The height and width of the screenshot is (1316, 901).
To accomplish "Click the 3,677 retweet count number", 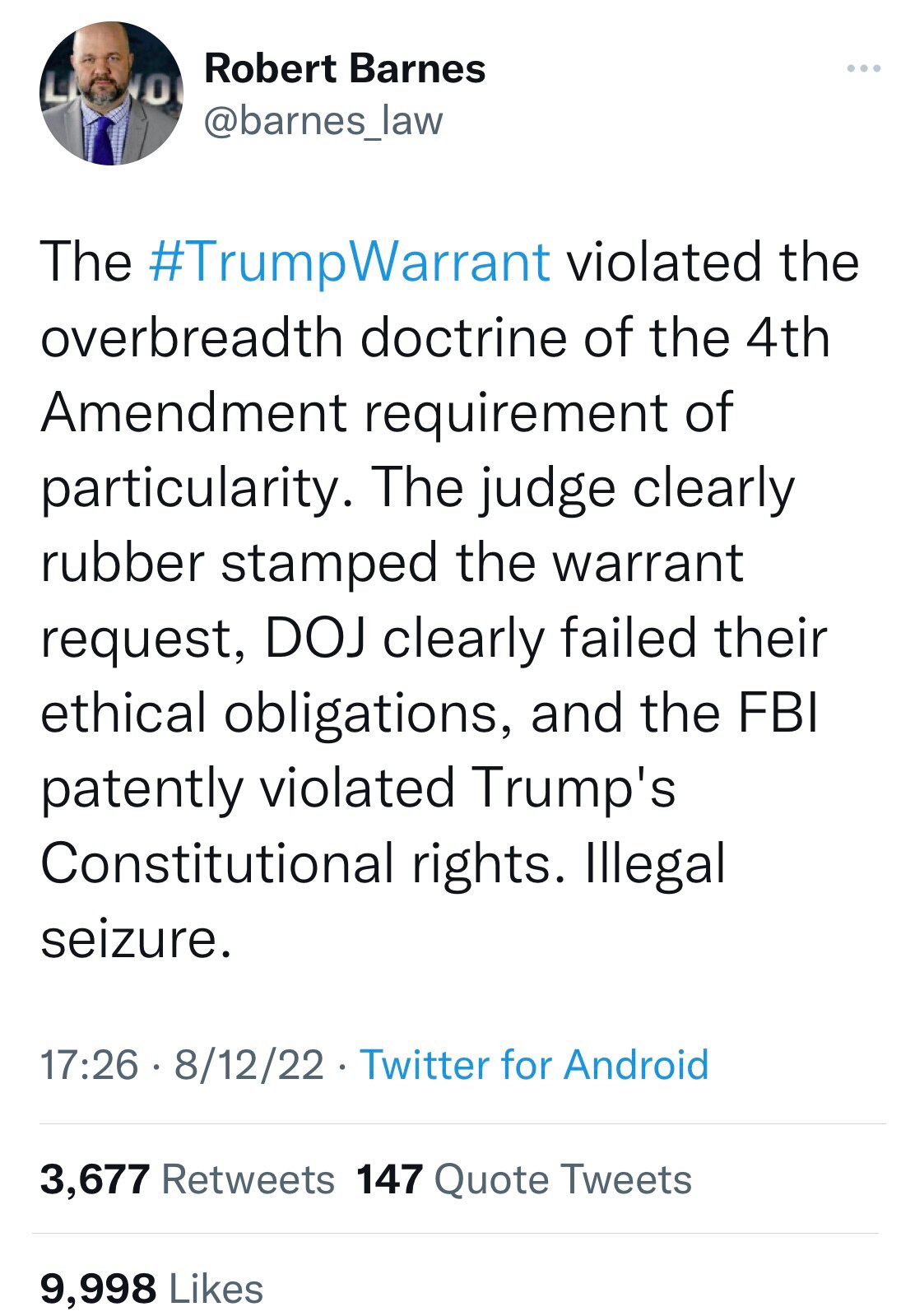I will coord(95,1179).
